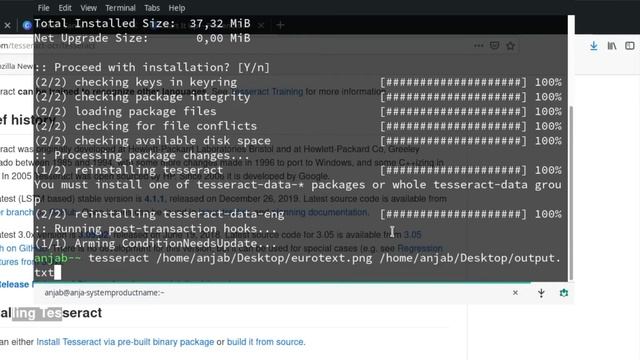This screenshot has width=640, height=360.
Task: Open the Regression link
Action: click(420, 248)
